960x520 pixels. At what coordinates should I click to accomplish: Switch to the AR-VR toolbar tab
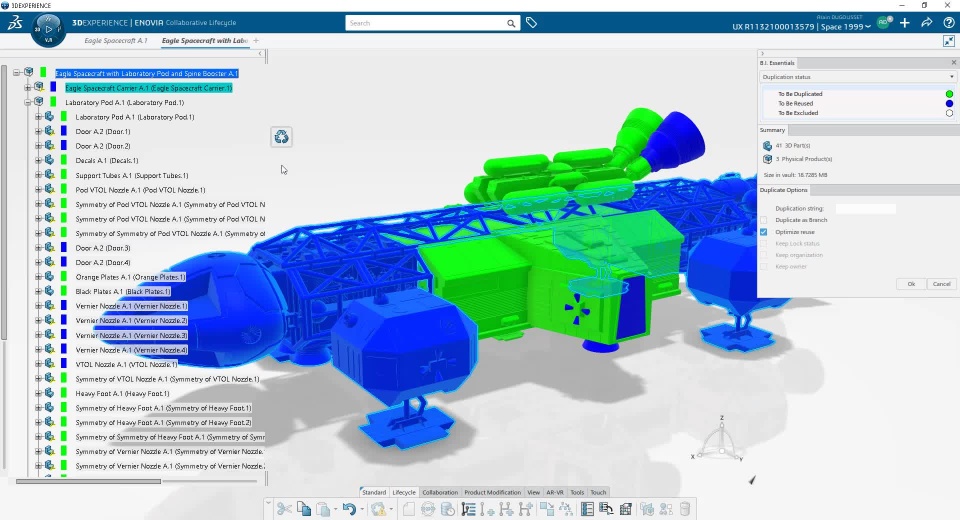(555, 492)
